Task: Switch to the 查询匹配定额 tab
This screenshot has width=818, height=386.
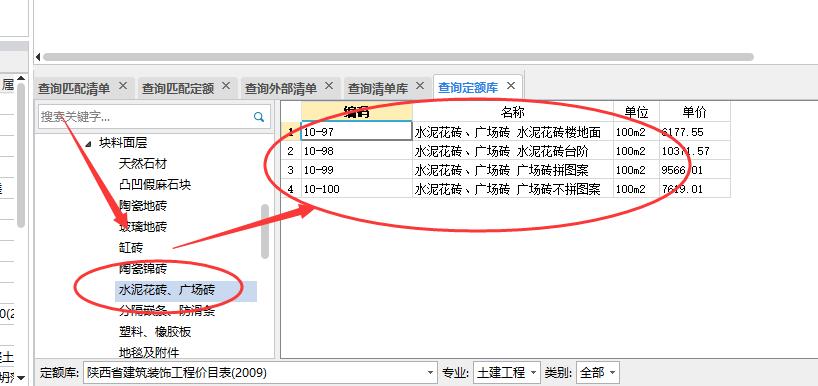Action: click(x=178, y=88)
